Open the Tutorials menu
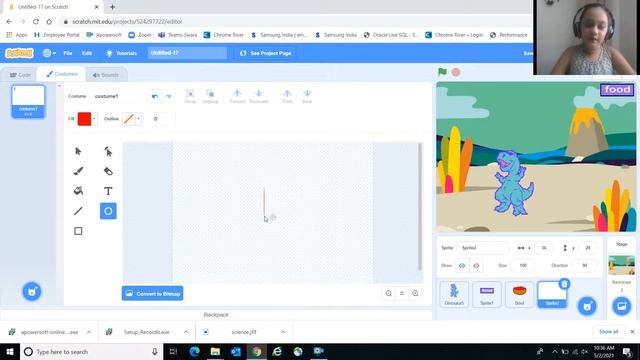Viewport: 640px width, 360px height. click(121, 53)
